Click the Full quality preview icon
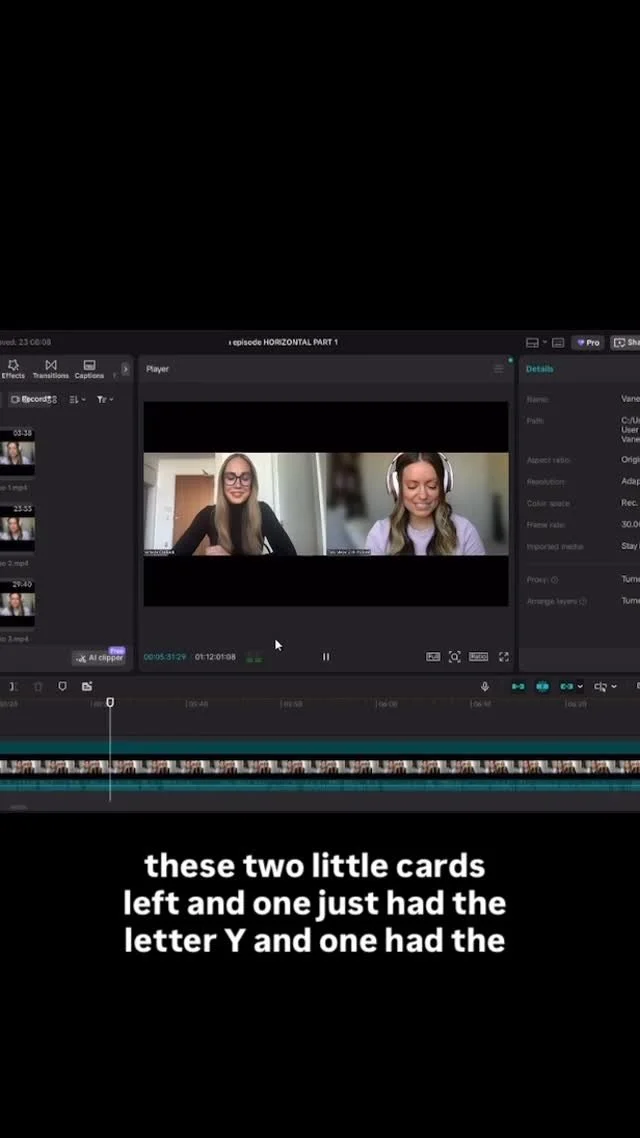The width and height of the screenshot is (640, 1138). pos(433,657)
